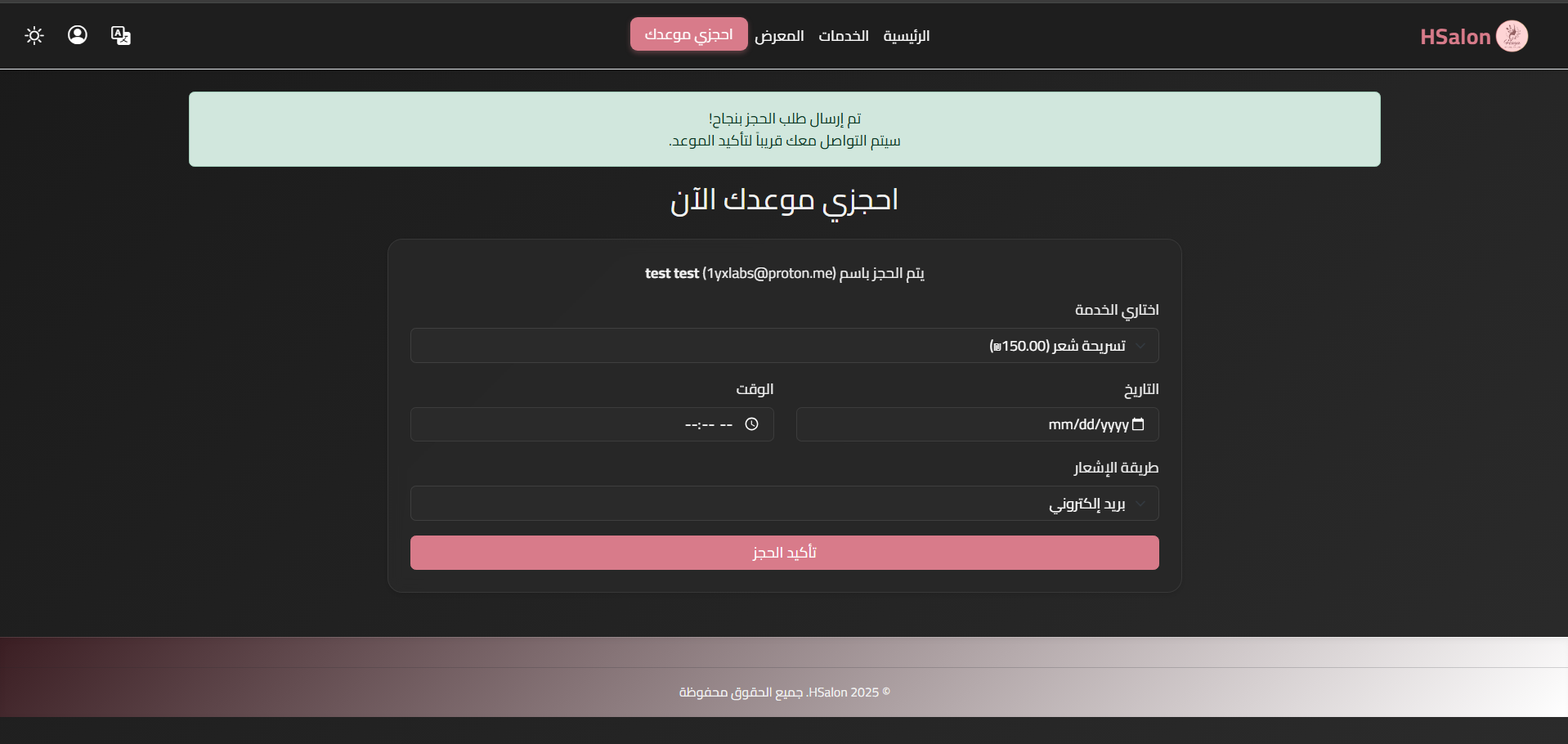Click the احجزي موعدك highlighted button
The width and height of the screenshot is (1568, 744).
click(688, 34)
